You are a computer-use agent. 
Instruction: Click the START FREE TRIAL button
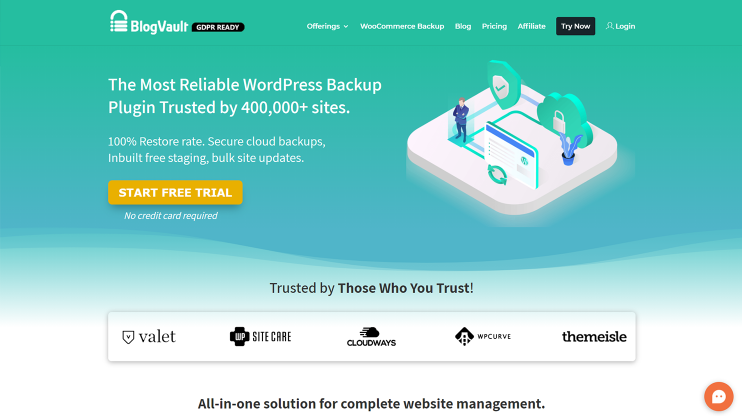tap(175, 192)
